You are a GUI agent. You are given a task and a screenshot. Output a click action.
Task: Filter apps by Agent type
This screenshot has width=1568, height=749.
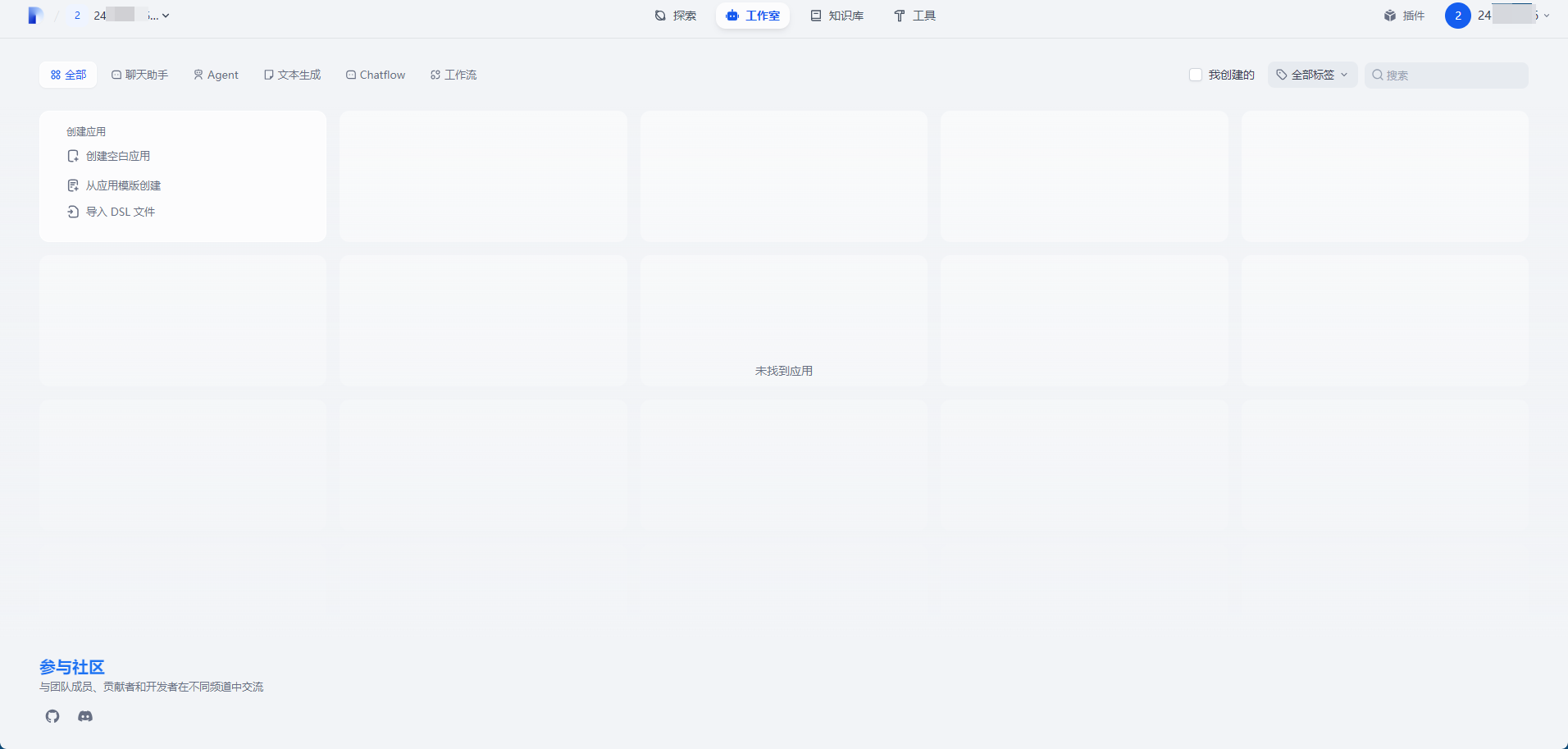tap(216, 75)
